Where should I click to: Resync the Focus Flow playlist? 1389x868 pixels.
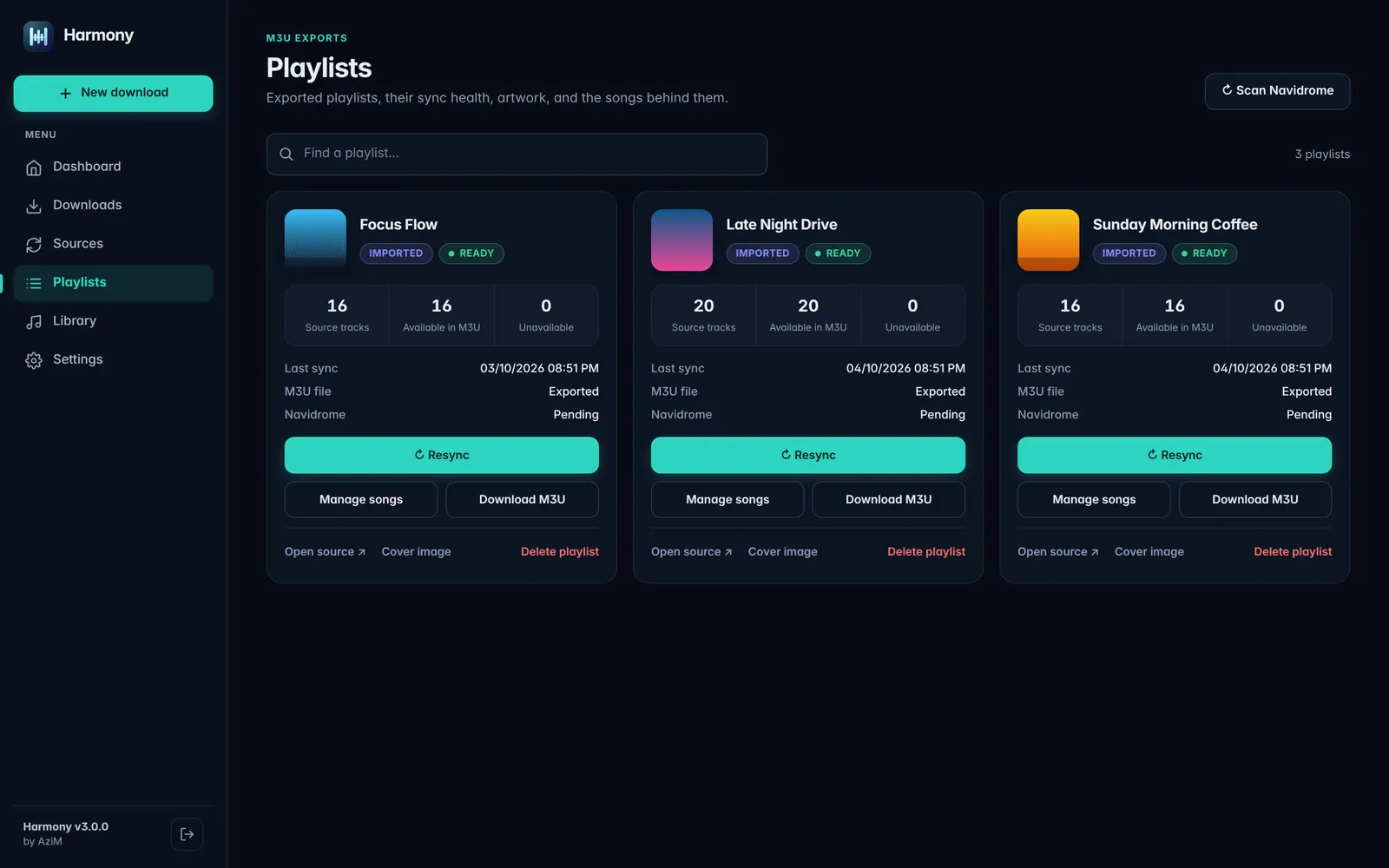442,455
